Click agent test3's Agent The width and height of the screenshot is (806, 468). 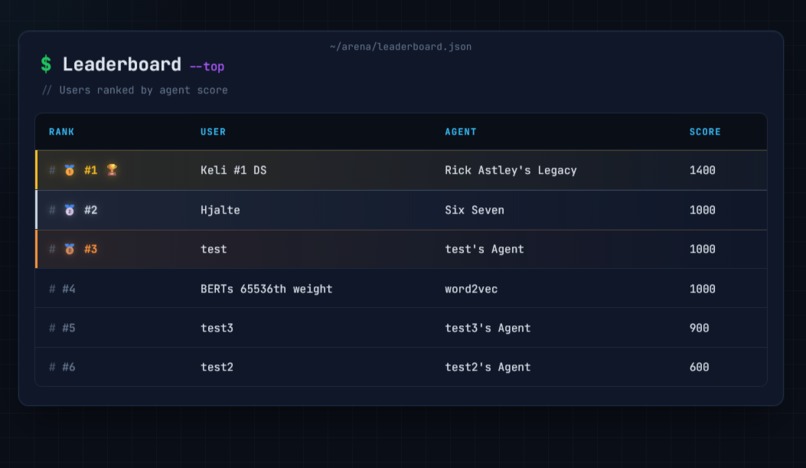(488, 328)
